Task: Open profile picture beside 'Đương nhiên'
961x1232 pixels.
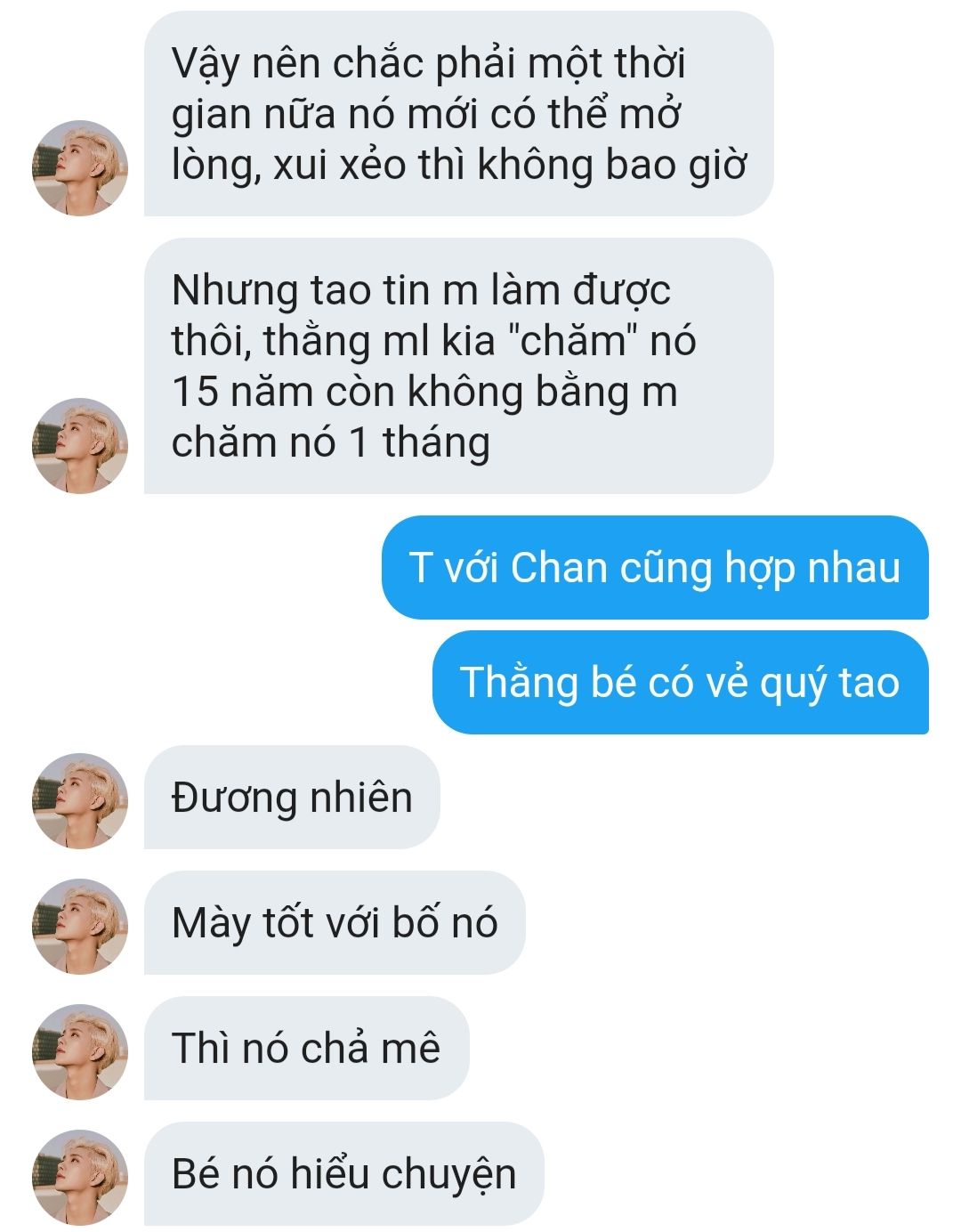Action: (x=80, y=801)
